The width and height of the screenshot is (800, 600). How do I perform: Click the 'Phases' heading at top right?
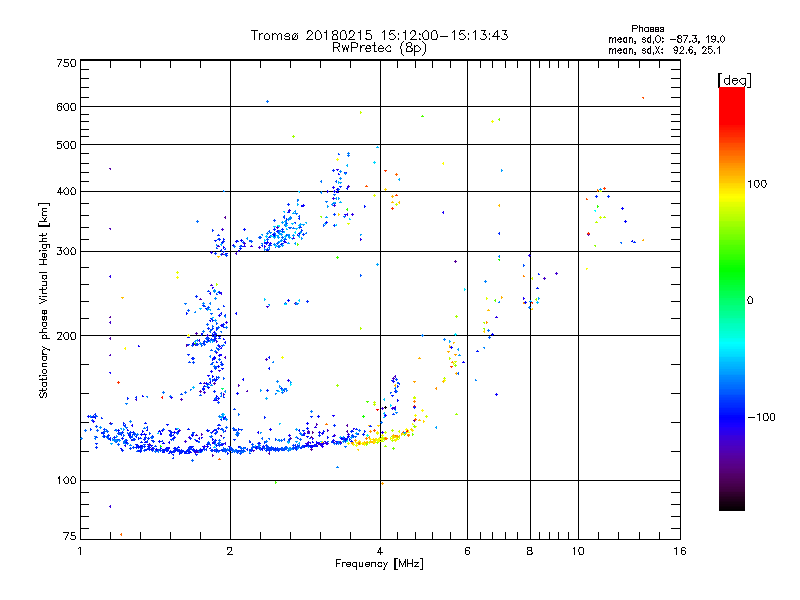click(x=647, y=29)
